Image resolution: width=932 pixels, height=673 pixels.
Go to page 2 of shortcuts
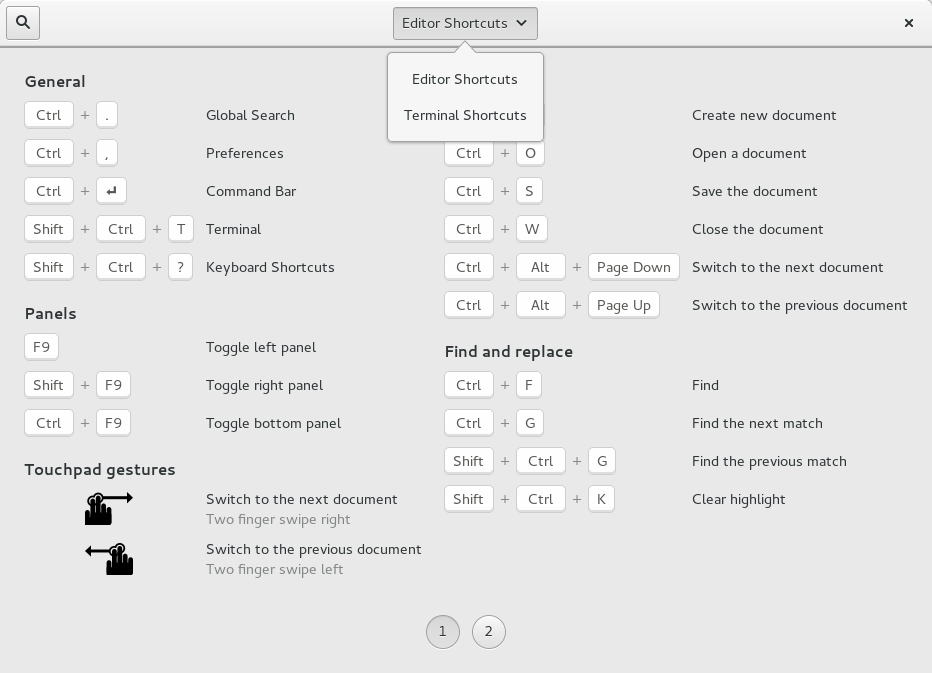[489, 631]
